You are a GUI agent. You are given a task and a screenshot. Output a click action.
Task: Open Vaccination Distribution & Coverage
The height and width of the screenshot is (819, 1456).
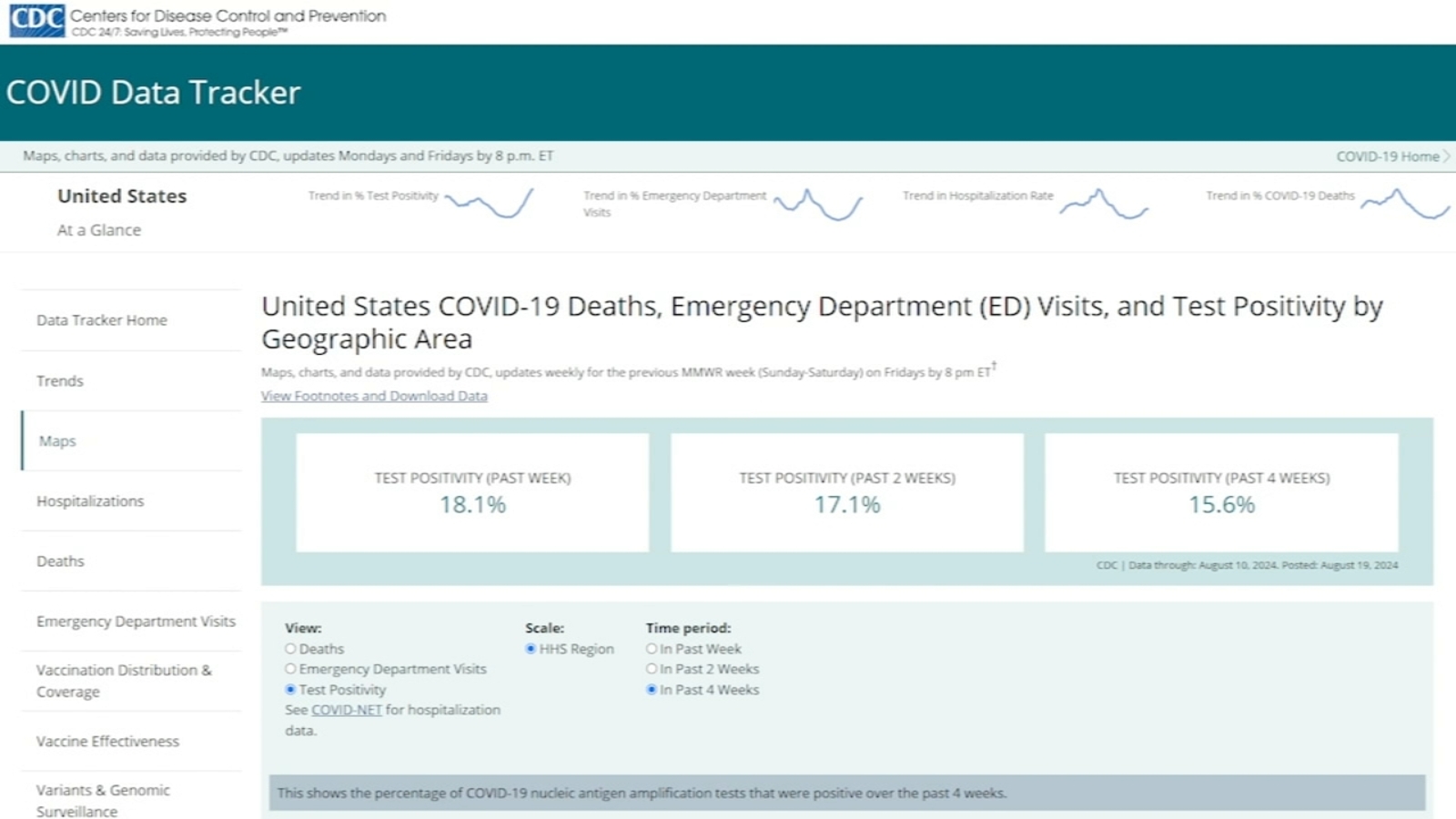123,681
